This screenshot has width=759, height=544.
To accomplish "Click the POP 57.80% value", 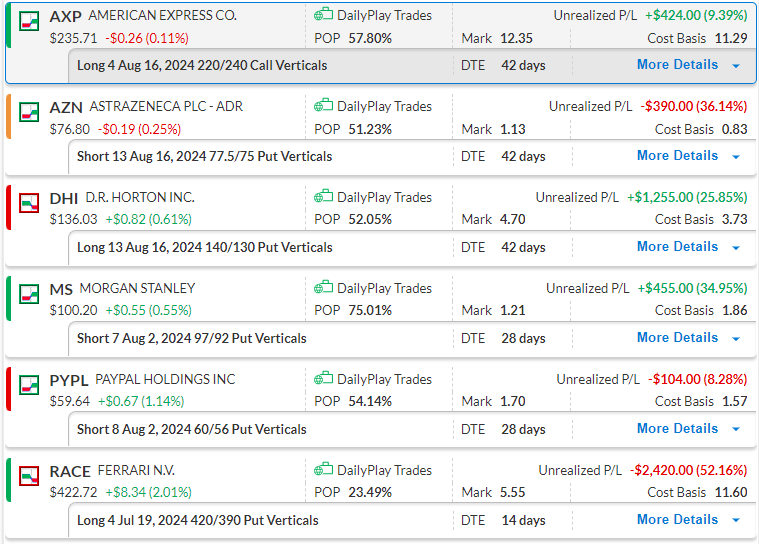I will [370, 38].
